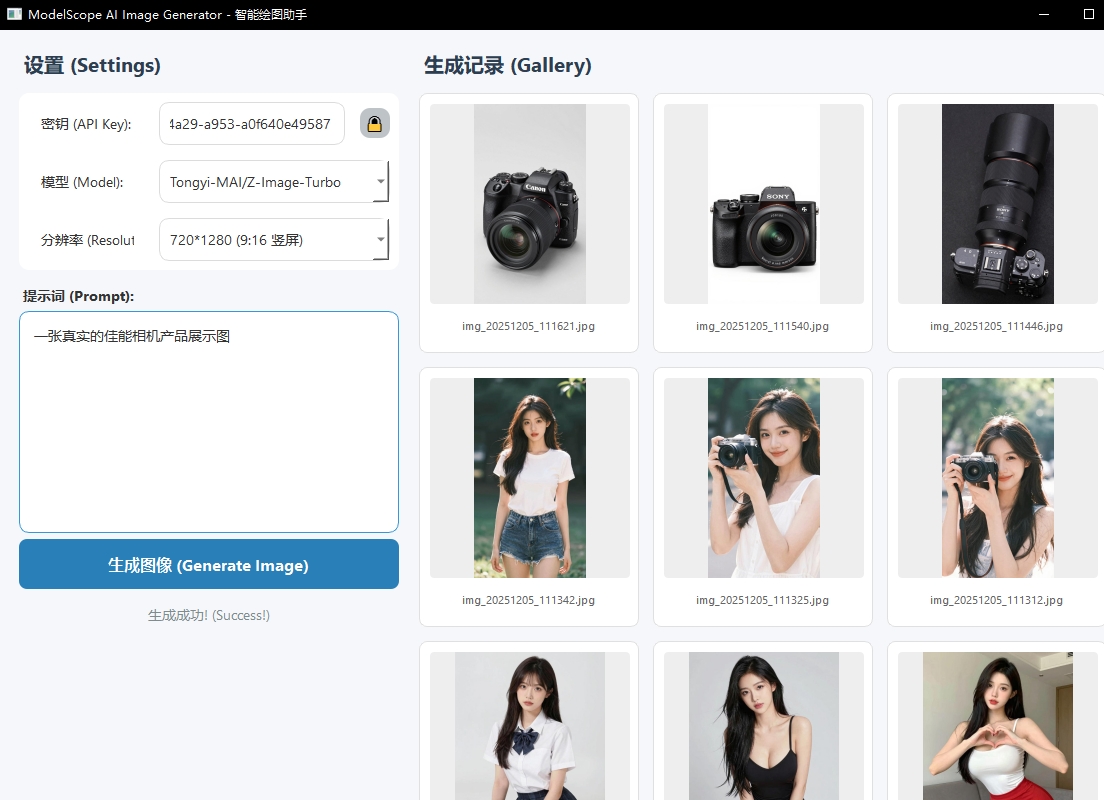This screenshot has width=1104, height=800.
Task: Open thumbnail of woman making heart gesture
Action: click(997, 727)
